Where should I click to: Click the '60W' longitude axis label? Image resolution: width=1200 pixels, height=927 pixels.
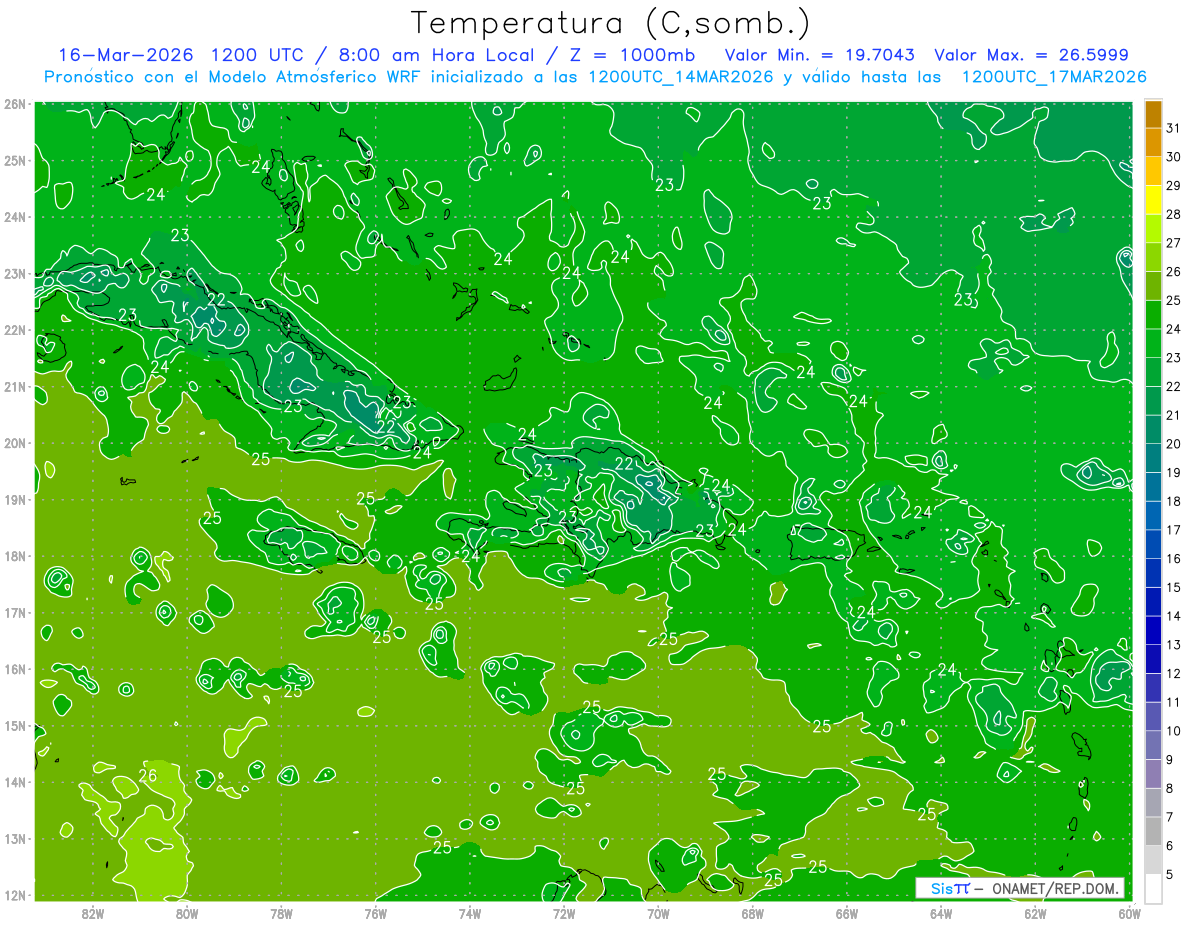[x=1128, y=913]
